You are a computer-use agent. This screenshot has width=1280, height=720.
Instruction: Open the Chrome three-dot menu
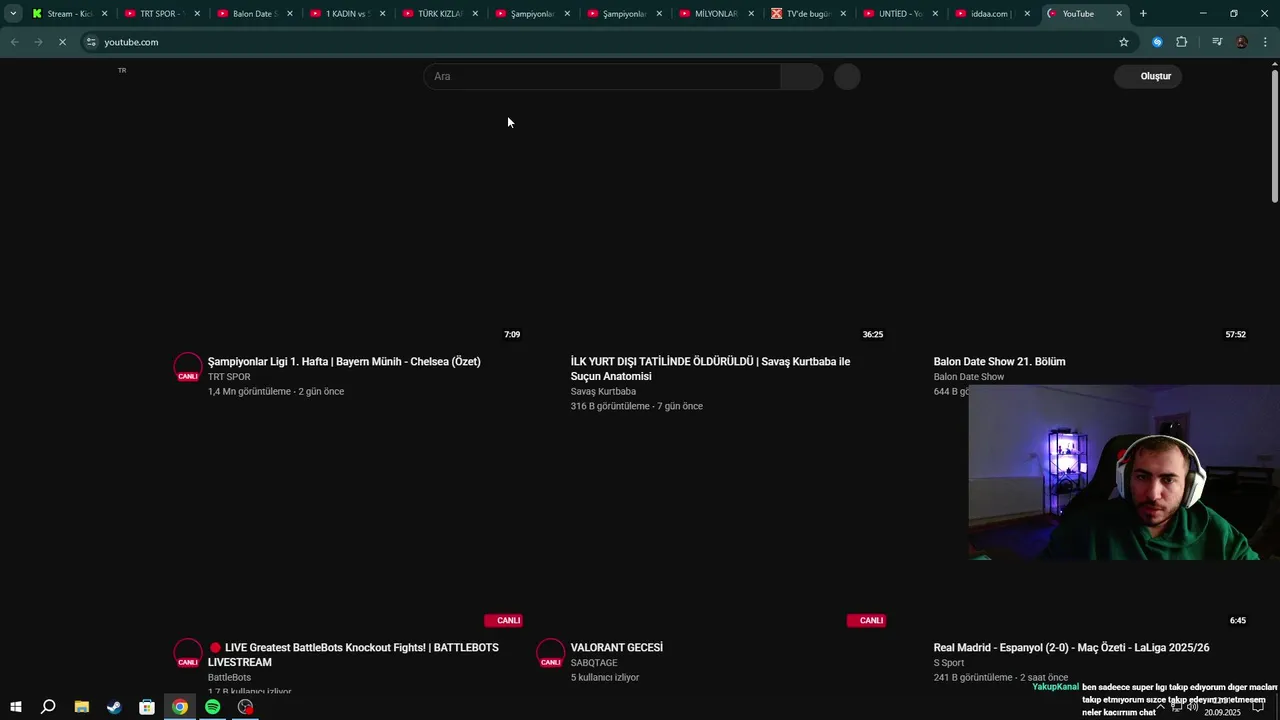[1266, 42]
